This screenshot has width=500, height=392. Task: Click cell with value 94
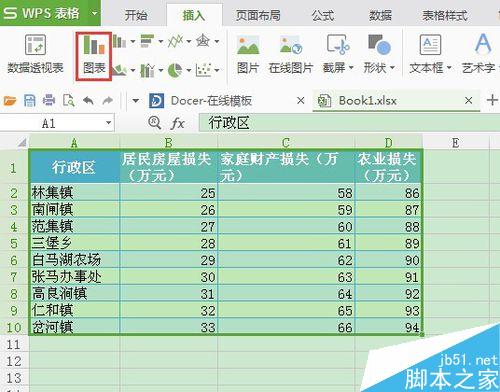(x=389, y=327)
